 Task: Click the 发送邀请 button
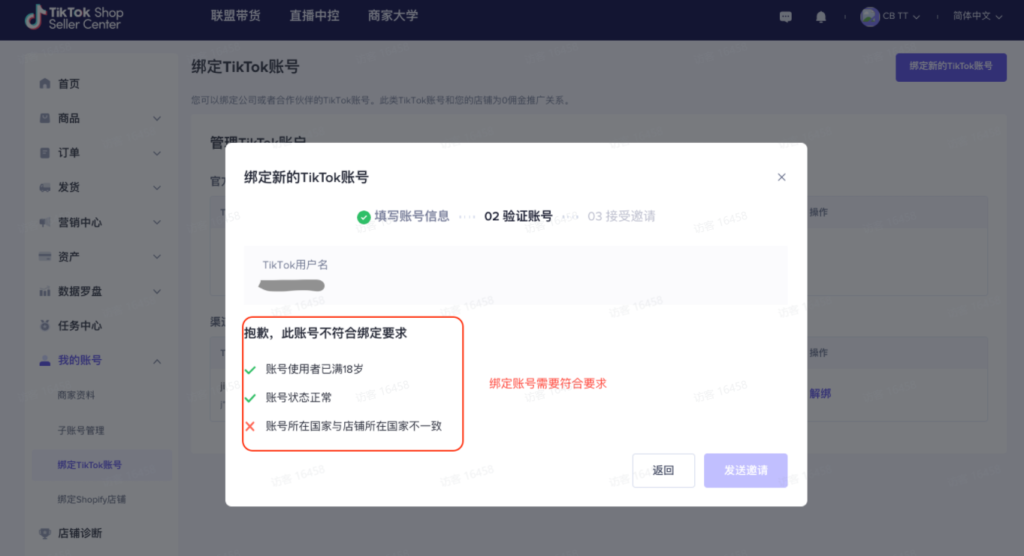(745, 470)
